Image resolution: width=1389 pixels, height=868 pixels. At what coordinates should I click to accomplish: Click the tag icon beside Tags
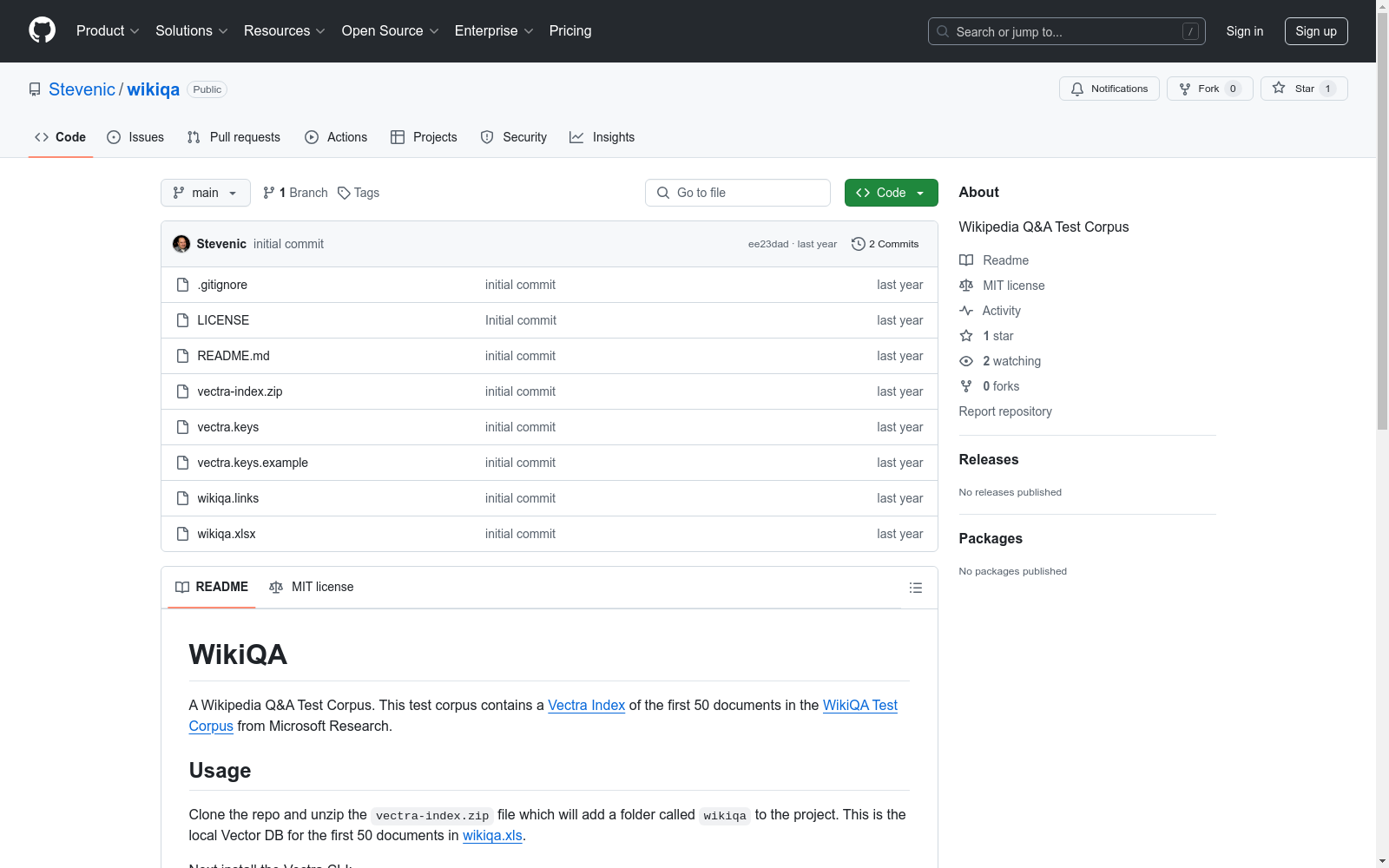(344, 193)
